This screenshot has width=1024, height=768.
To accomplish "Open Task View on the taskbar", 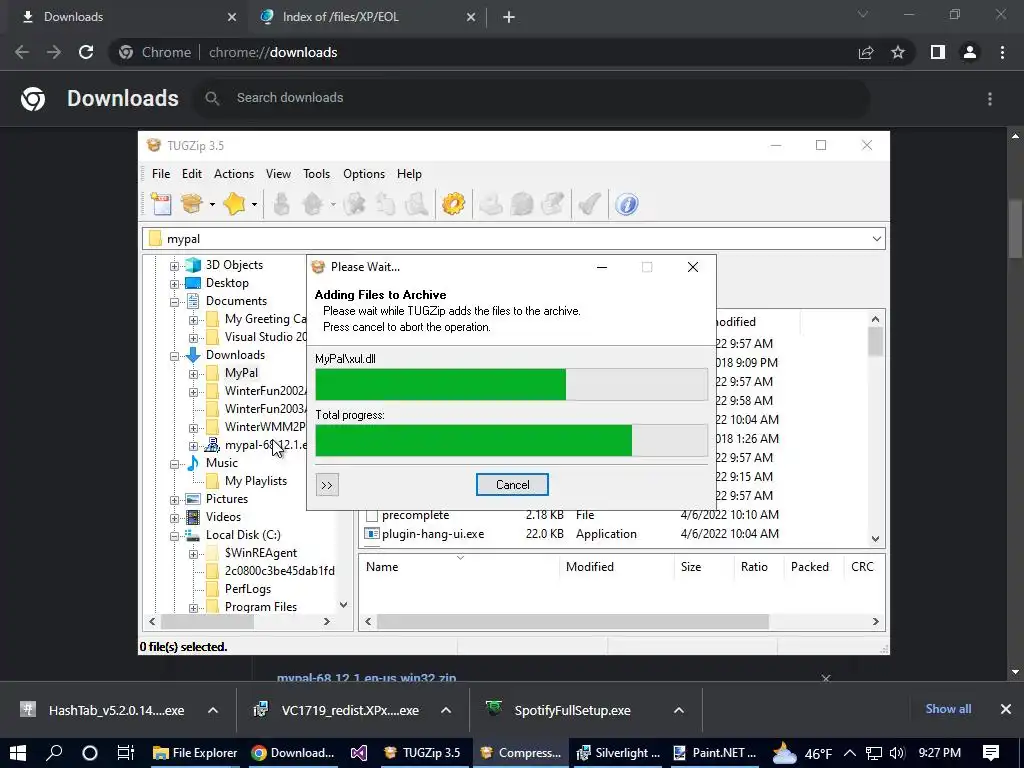I will coord(125,753).
